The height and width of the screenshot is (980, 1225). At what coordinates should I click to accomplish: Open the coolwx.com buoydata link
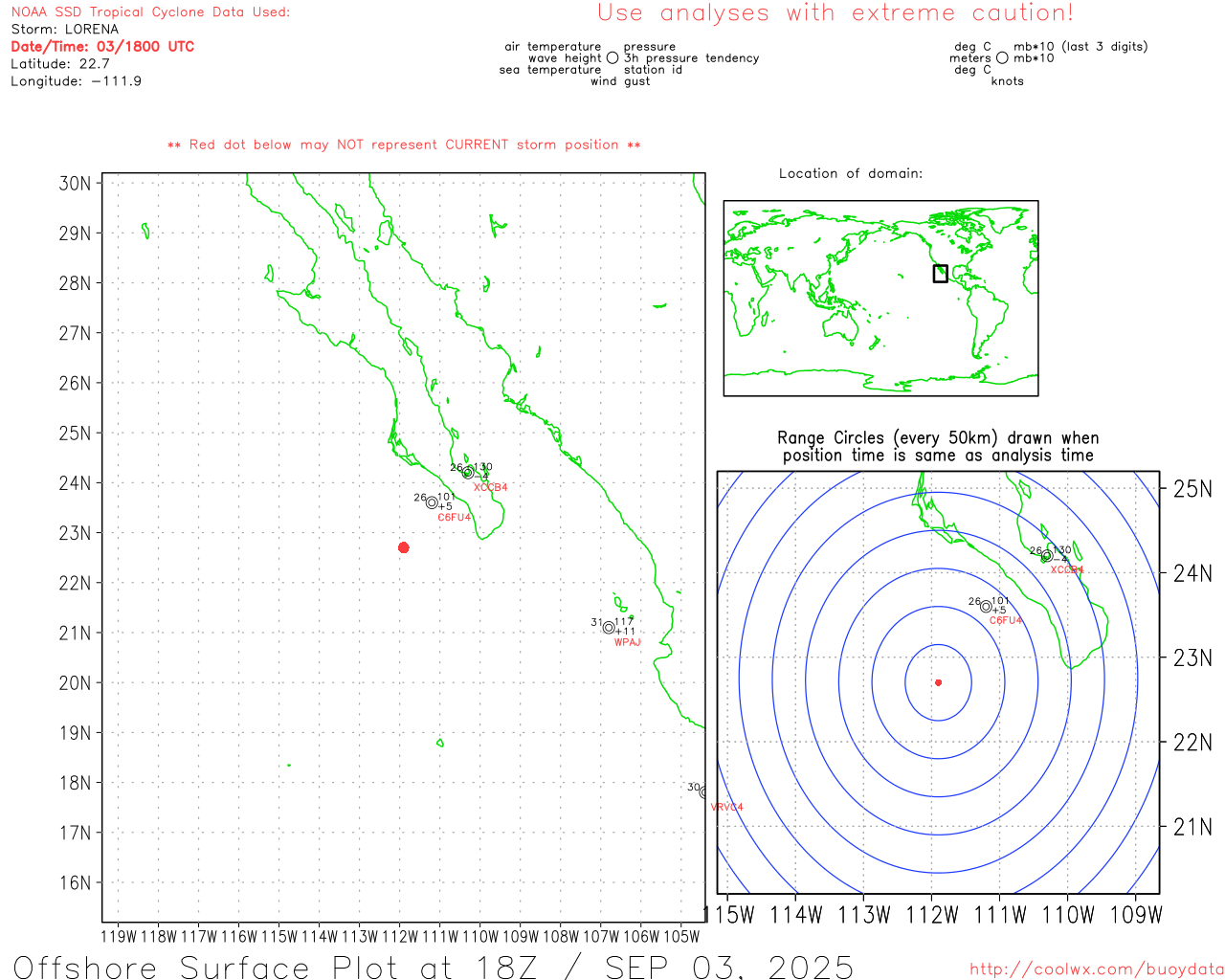click(1097, 969)
